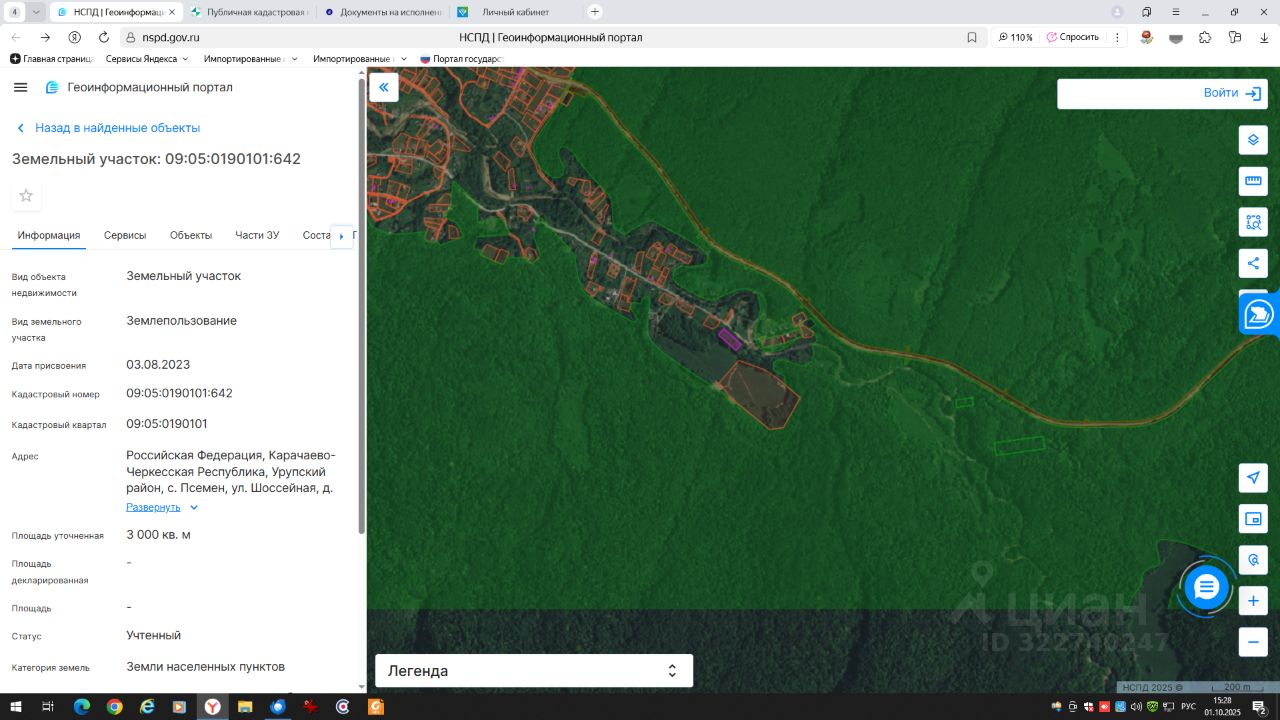The height and width of the screenshot is (720, 1280).
Task: Open the chat support bubble
Action: click(1206, 587)
